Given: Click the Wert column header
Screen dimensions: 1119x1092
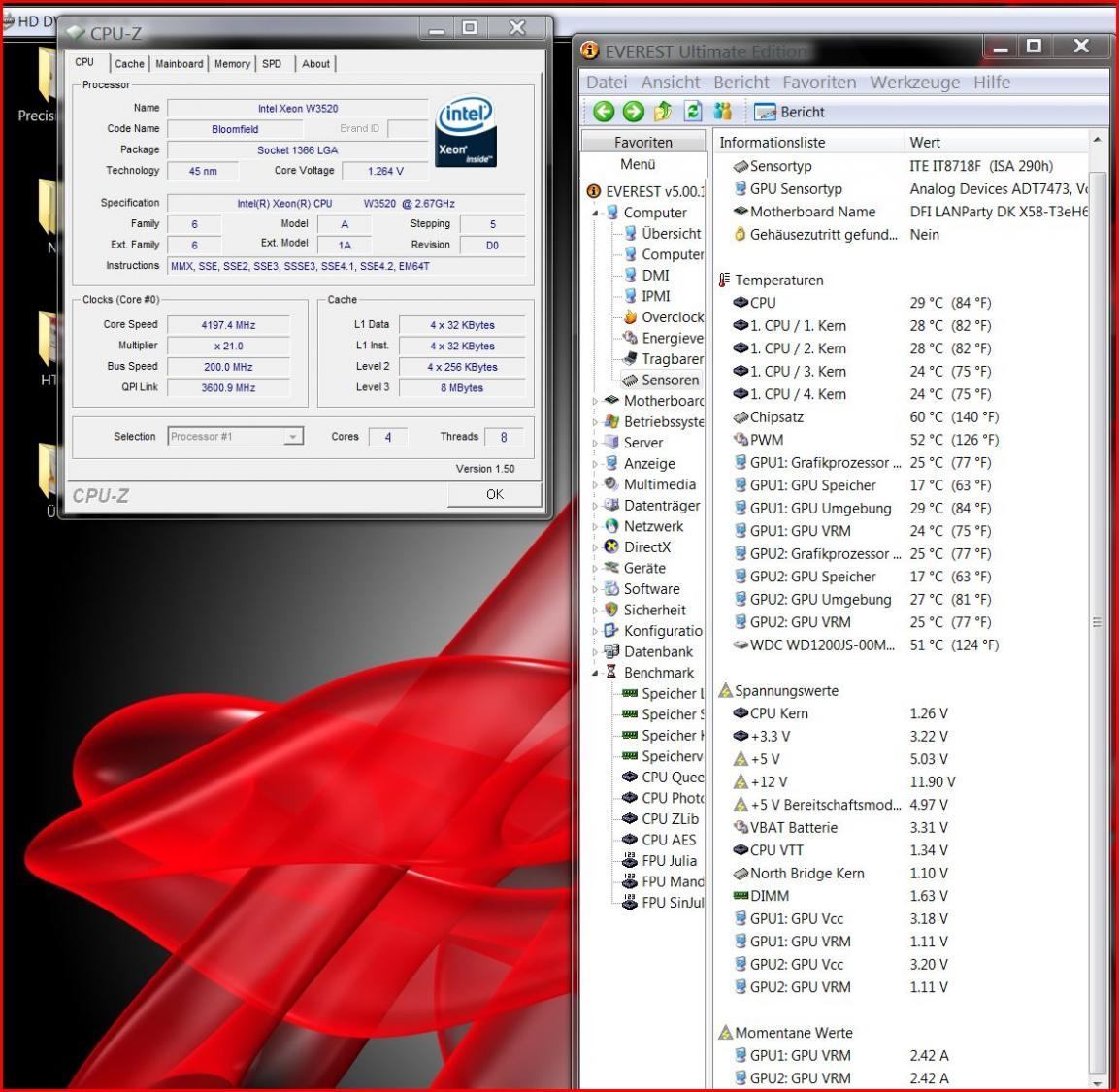Looking at the screenshot, I should coord(997,142).
